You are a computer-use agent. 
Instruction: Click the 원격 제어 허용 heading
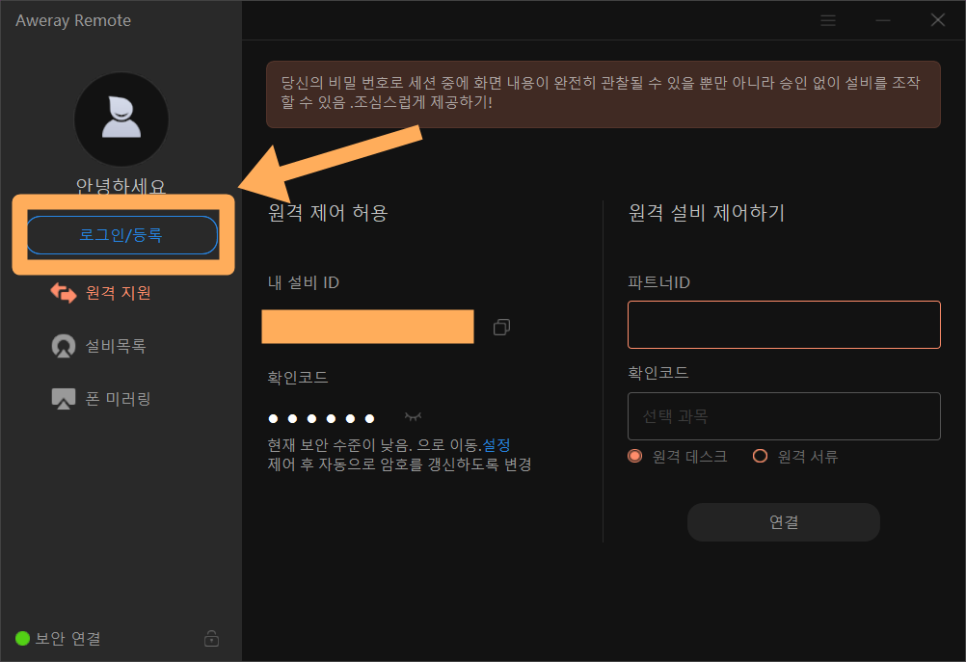(328, 212)
